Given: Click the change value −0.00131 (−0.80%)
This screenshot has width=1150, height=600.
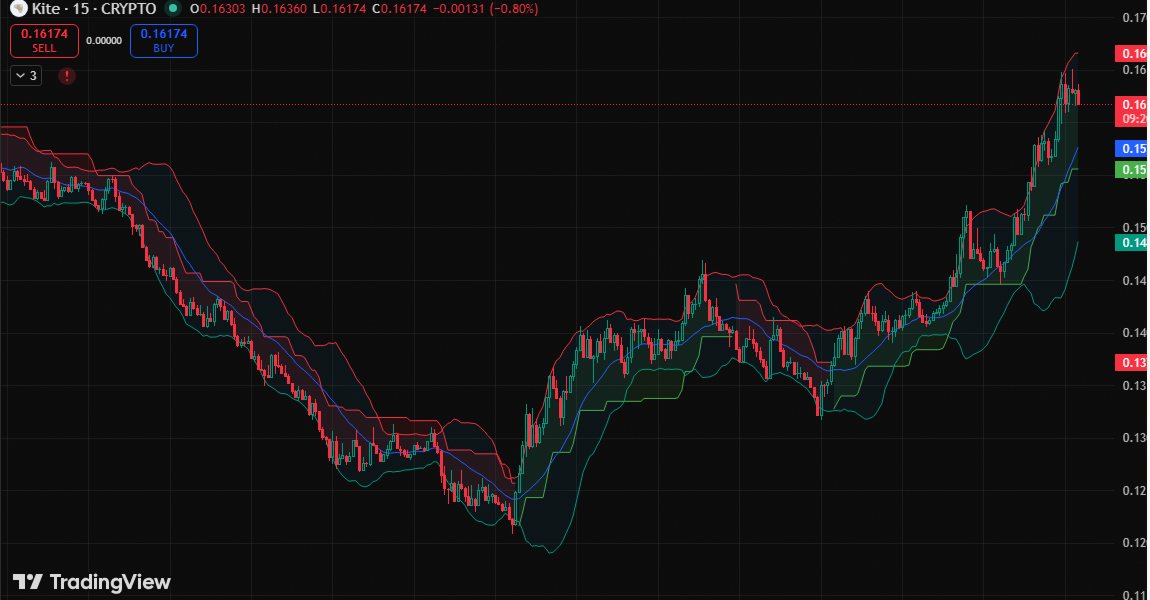Looking at the screenshot, I should click(x=485, y=9).
